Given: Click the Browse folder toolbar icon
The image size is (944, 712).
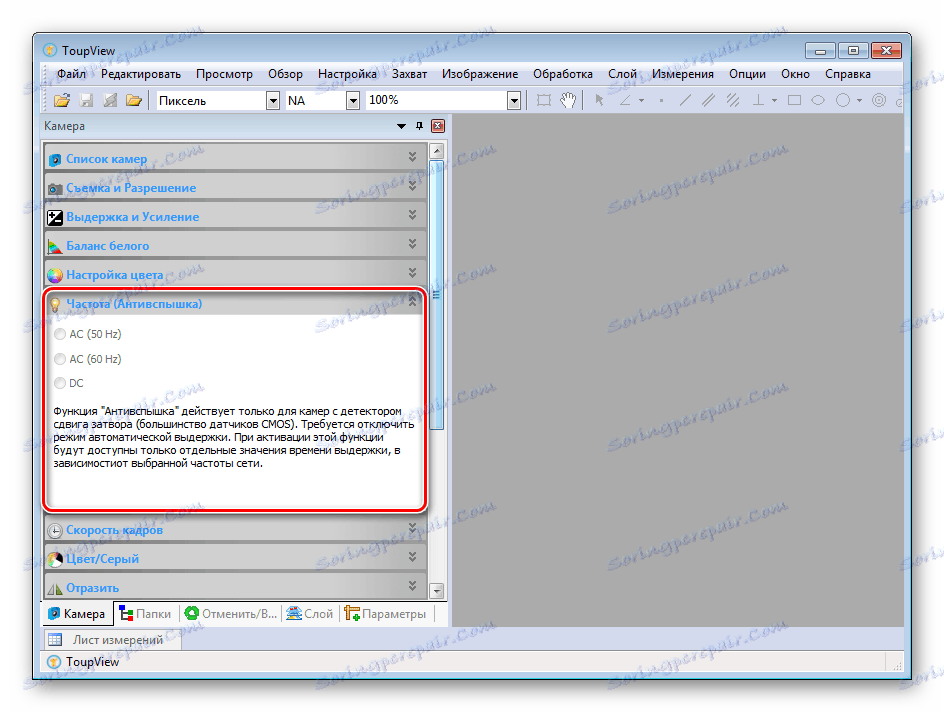Looking at the screenshot, I should [x=134, y=101].
